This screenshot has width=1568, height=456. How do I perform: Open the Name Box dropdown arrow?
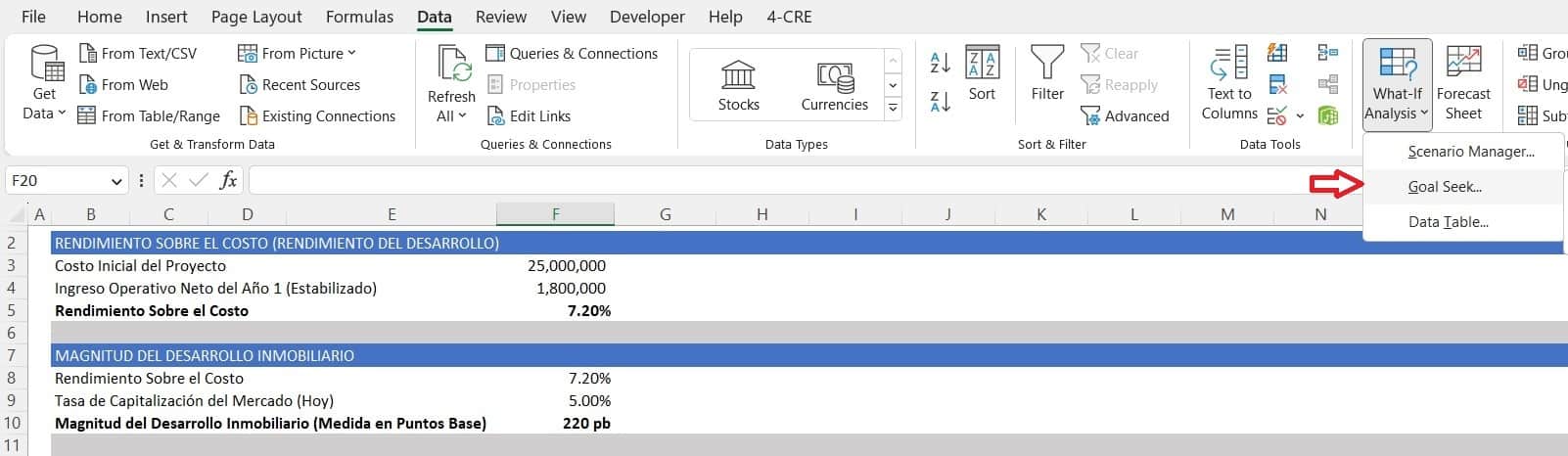117,181
